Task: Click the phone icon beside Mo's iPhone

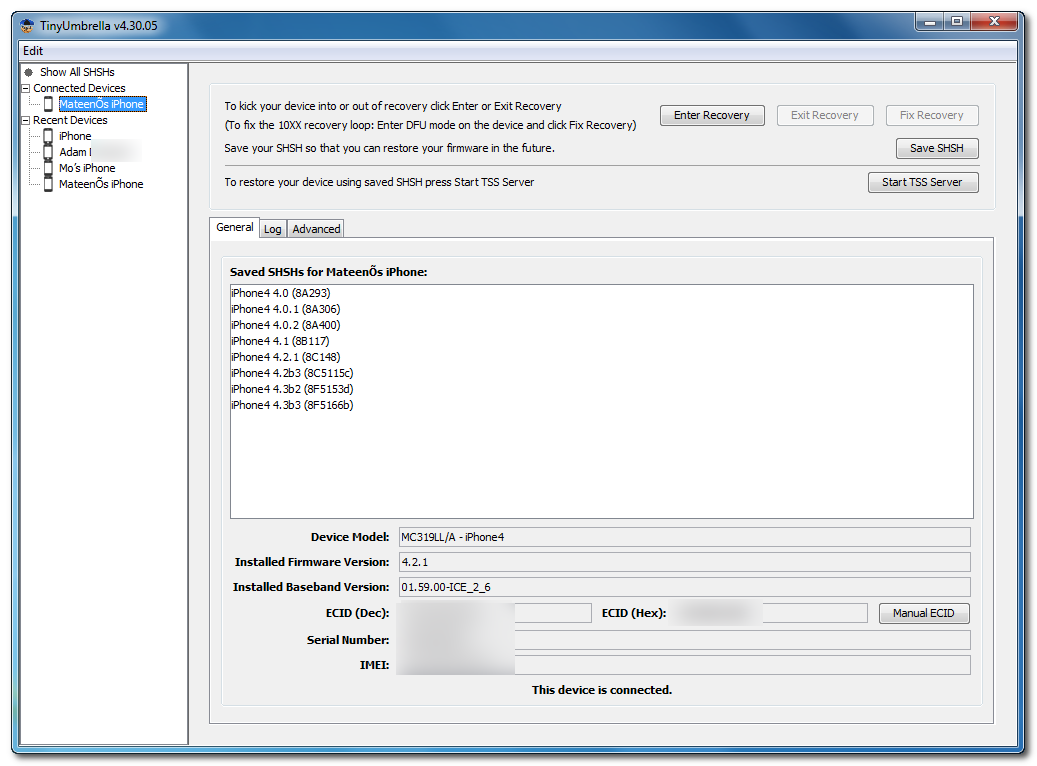Action: pos(48,168)
